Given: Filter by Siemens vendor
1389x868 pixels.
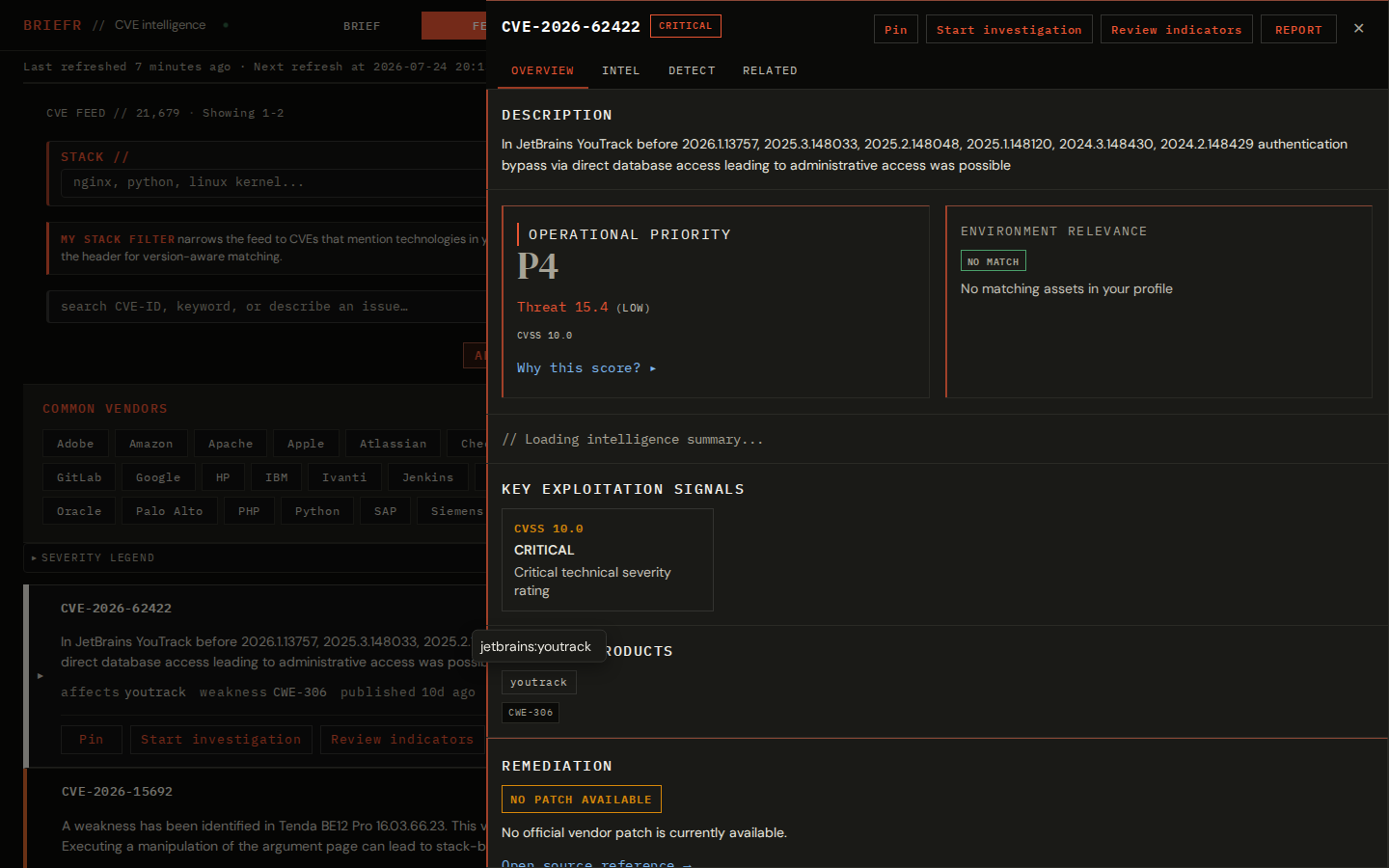Looking at the screenshot, I should click(x=453, y=511).
